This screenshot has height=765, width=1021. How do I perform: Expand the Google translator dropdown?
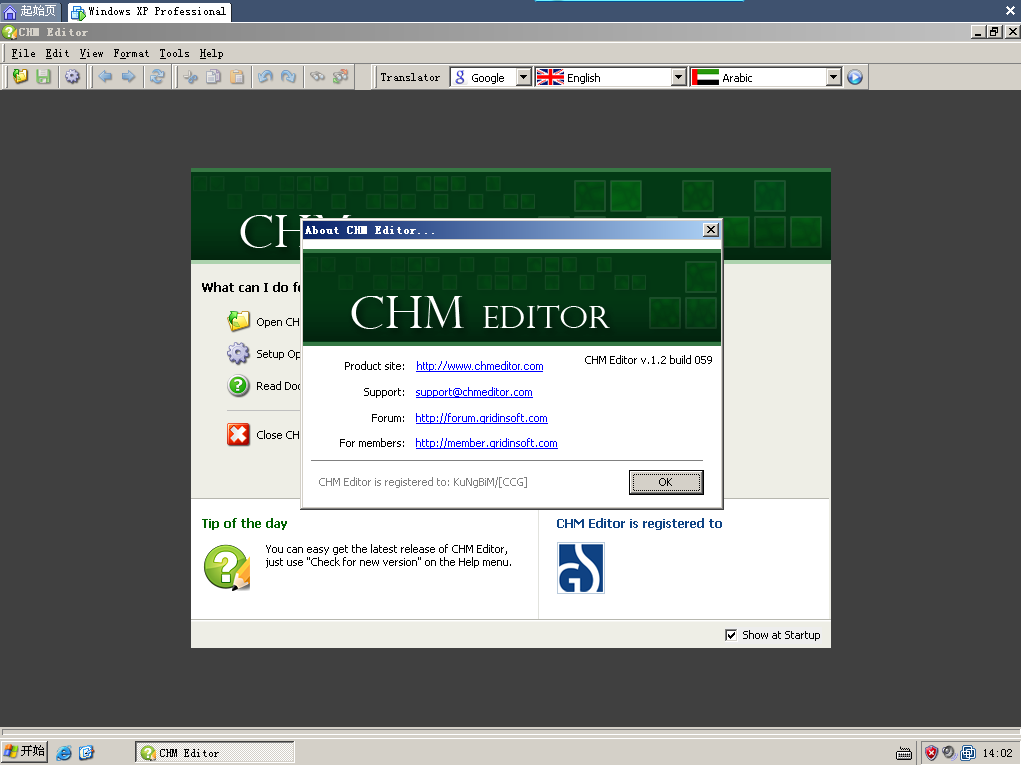point(524,77)
